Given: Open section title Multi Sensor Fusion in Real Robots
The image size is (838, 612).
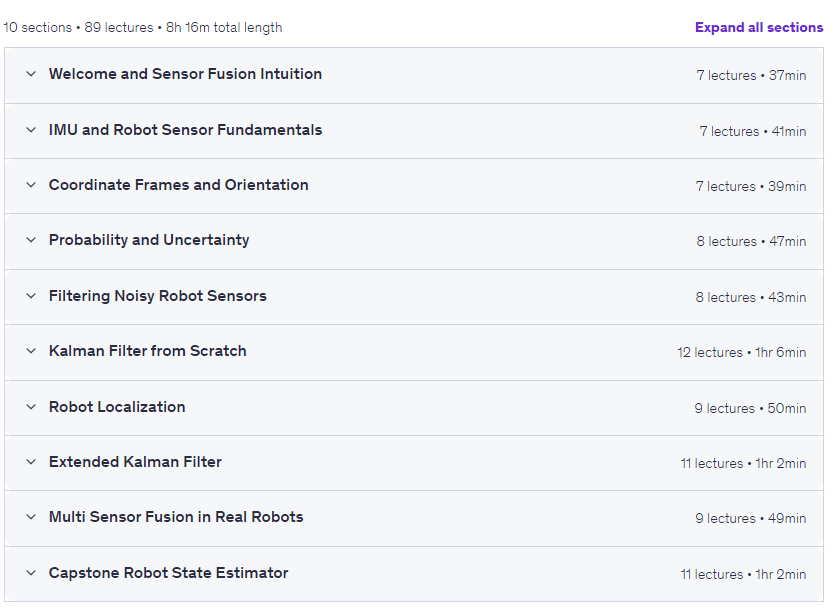Looking at the screenshot, I should [x=176, y=517].
